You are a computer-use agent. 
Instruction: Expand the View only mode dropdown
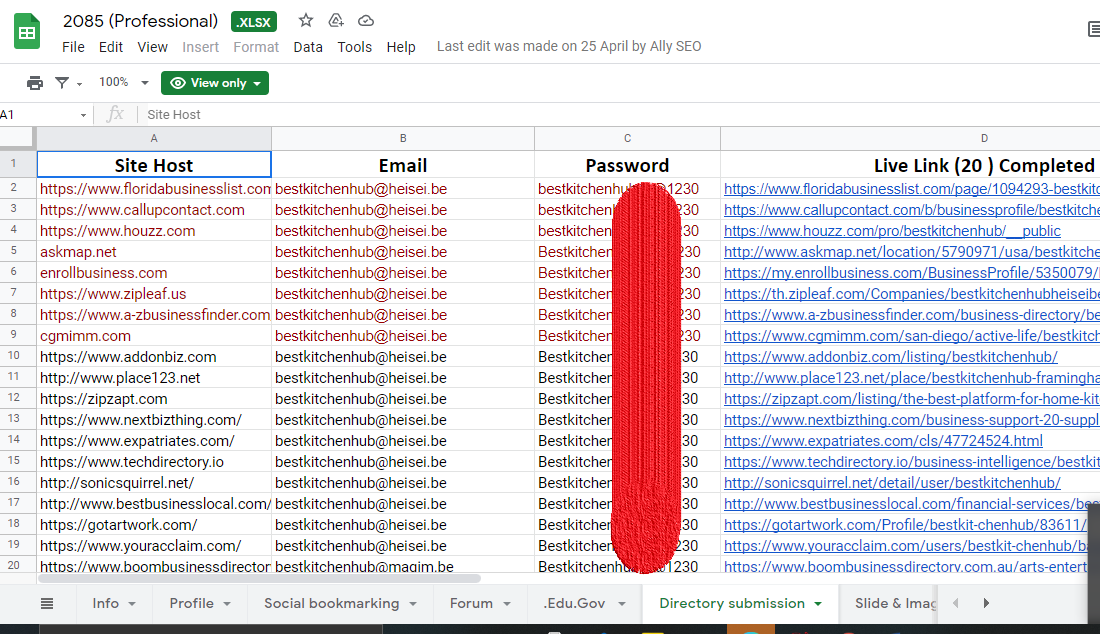pyautogui.click(x=215, y=83)
